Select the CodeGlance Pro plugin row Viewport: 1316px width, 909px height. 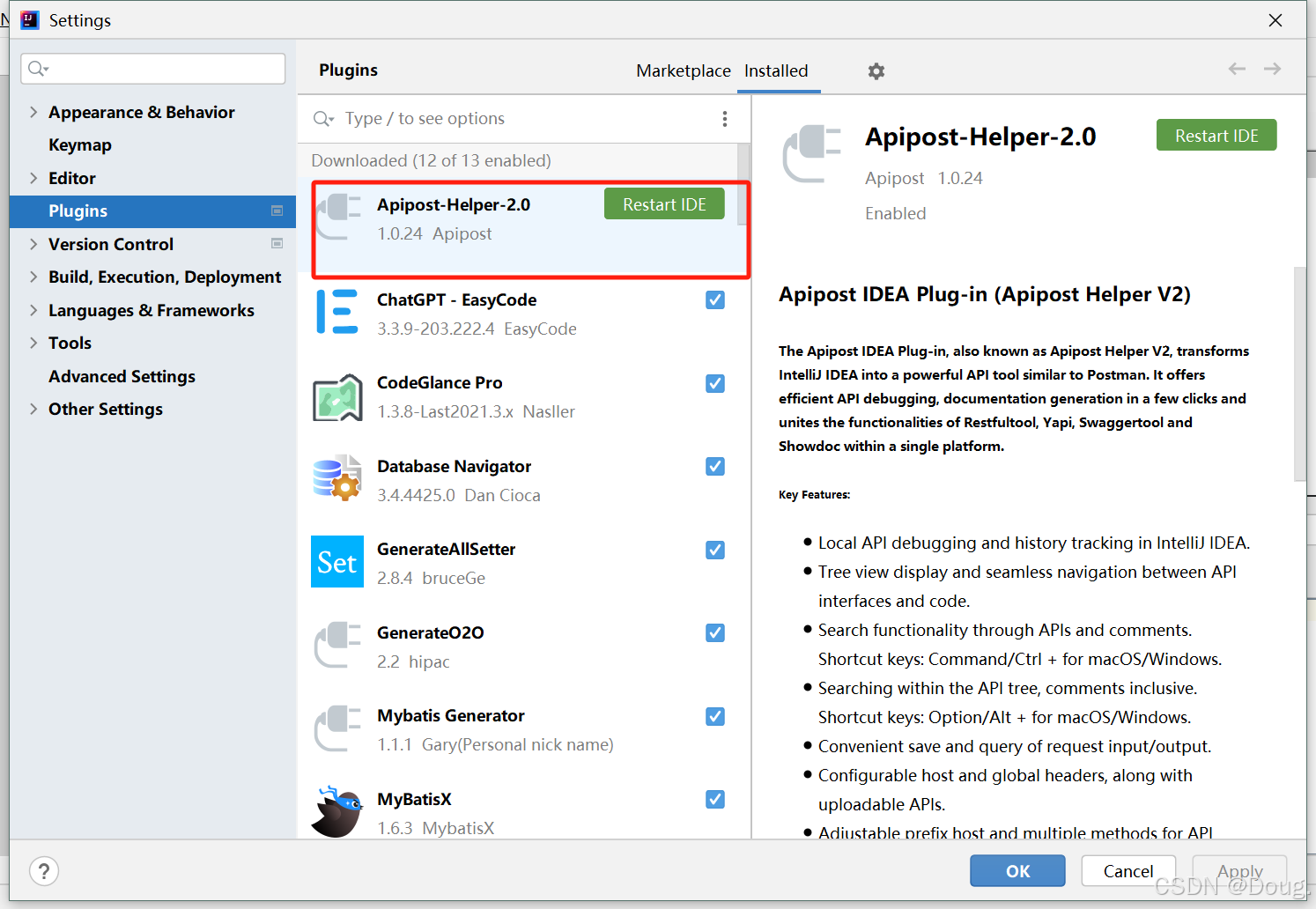pyautogui.click(x=523, y=397)
